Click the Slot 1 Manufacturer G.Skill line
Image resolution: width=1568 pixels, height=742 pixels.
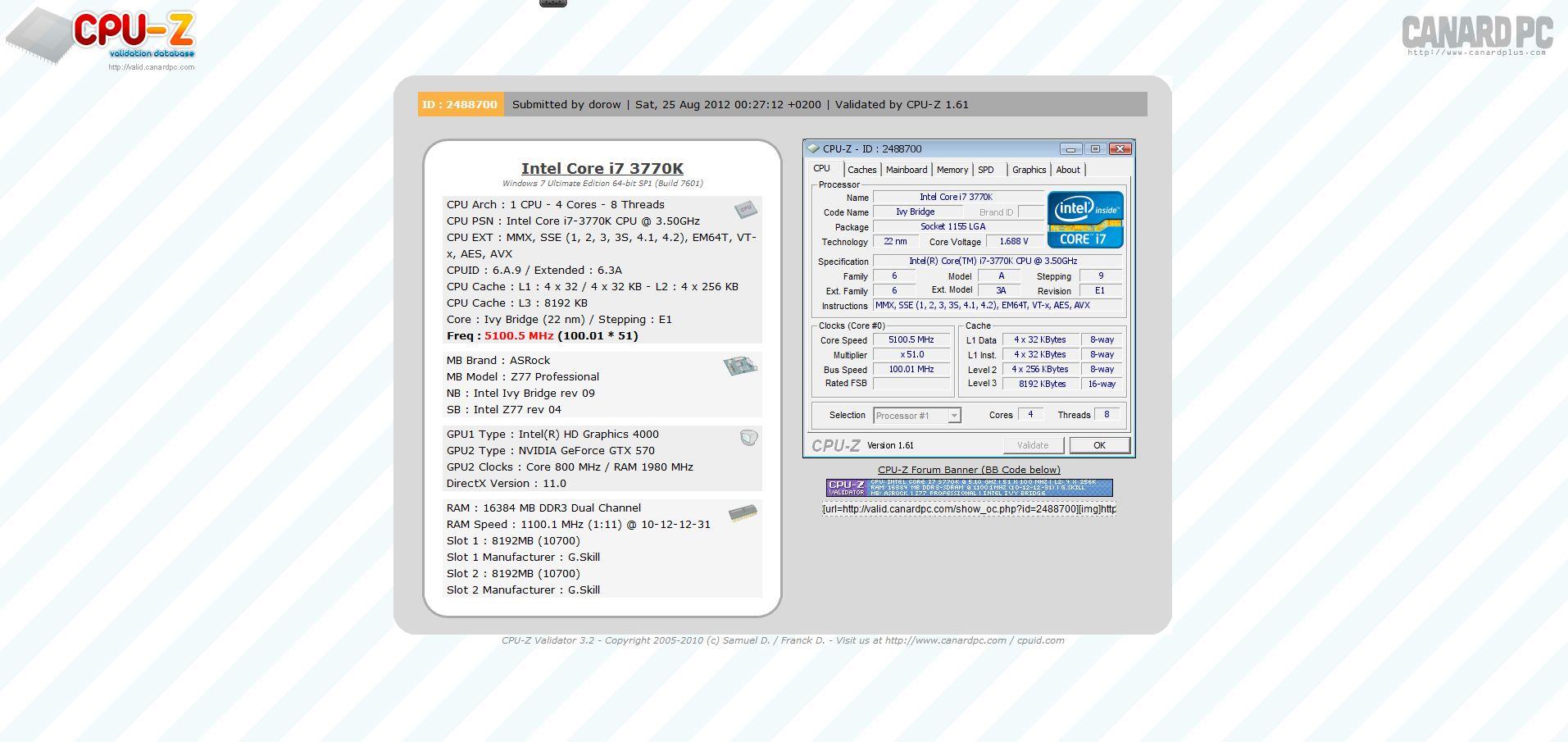(x=523, y=557)
